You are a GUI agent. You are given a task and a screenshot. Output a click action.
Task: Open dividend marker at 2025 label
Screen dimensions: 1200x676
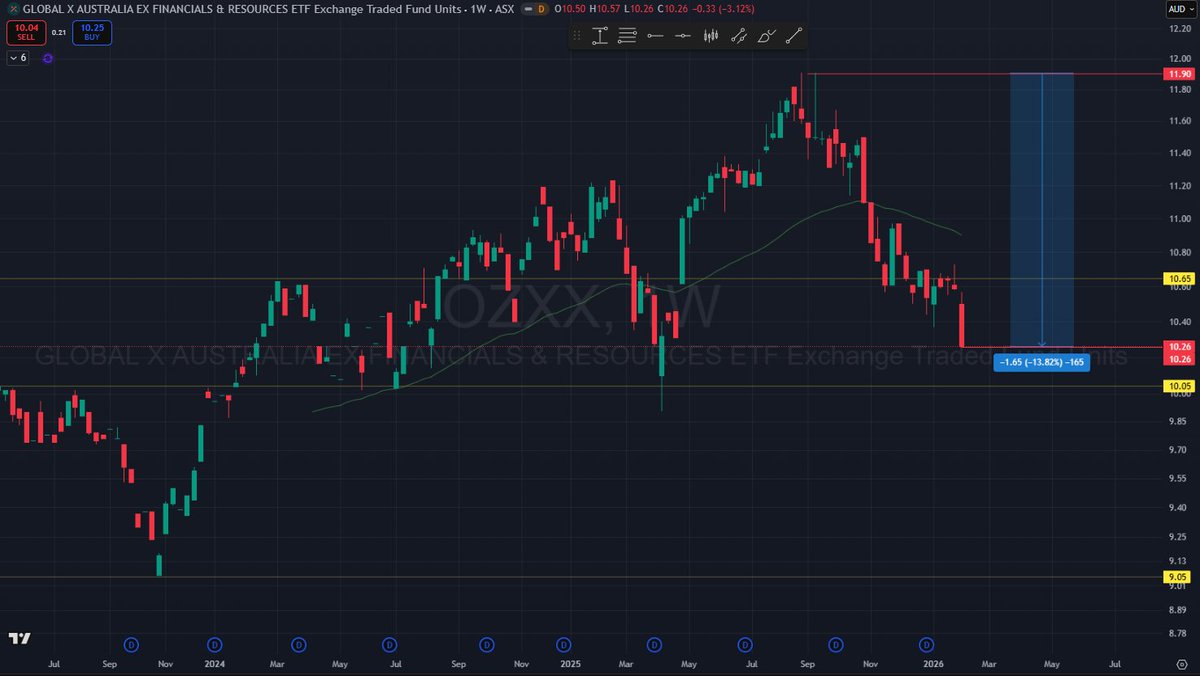pos(564,643)
